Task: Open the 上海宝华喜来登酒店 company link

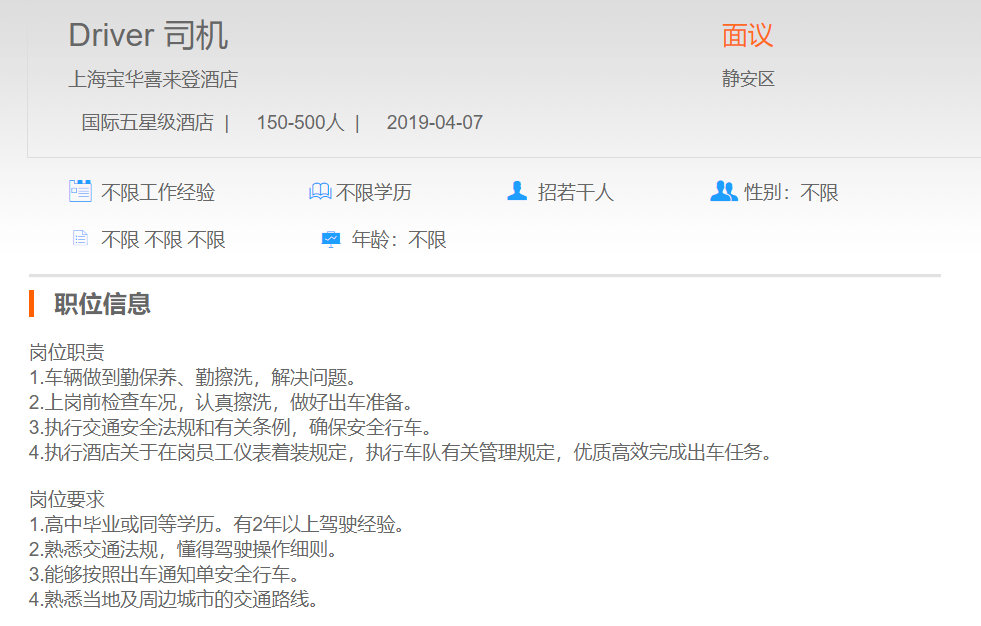Action: 153,79
